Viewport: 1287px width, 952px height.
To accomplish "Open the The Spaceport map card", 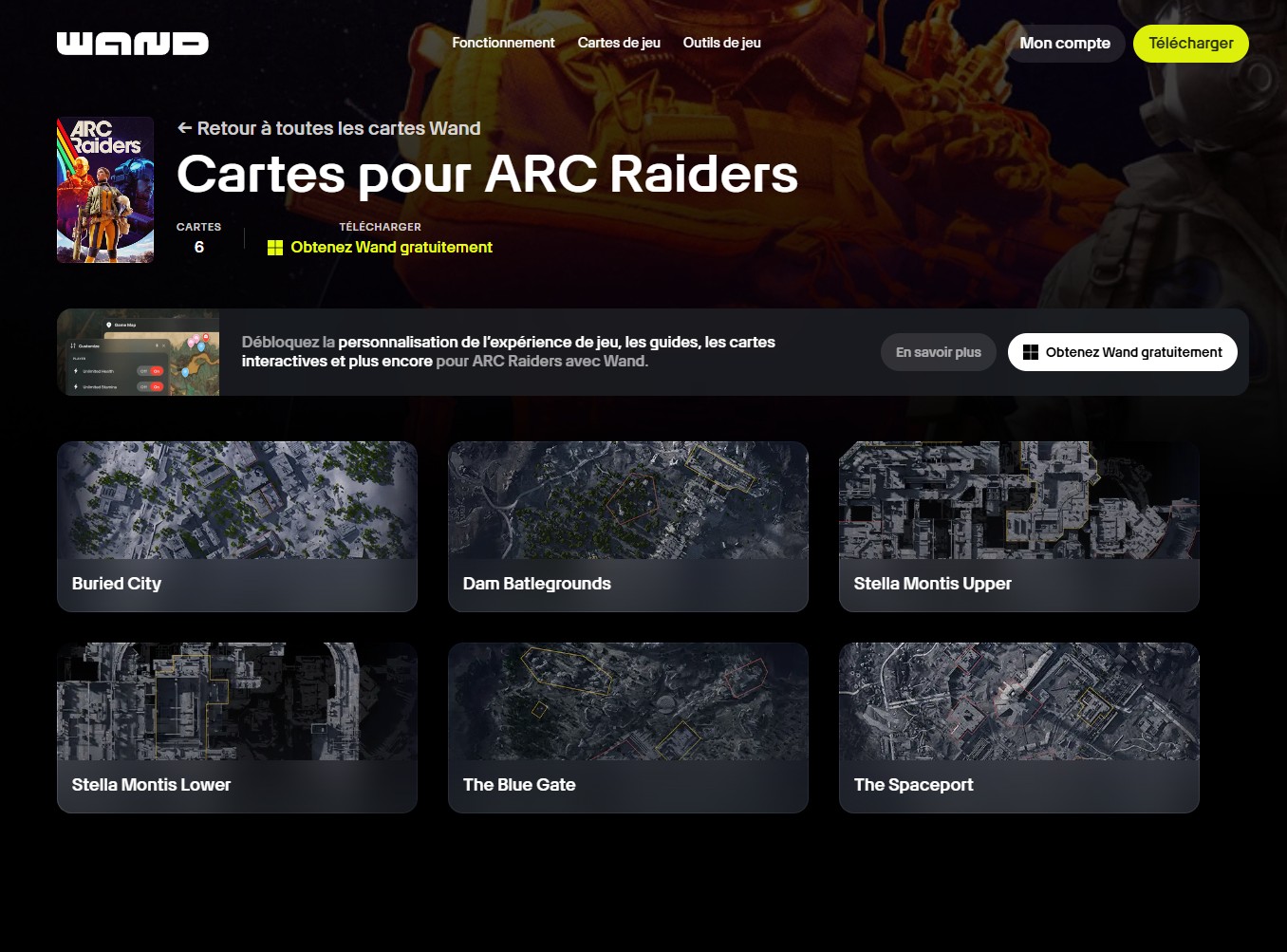I will 1019,728.
